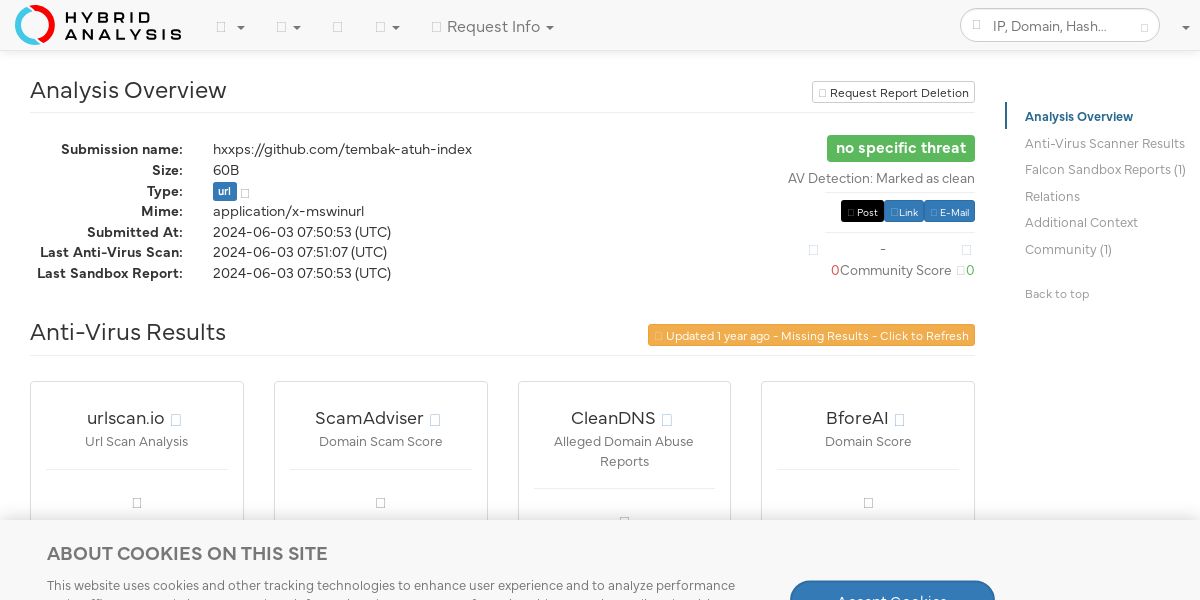Open the external link icon beside CleanDNS
This screenshot has height=600, width=1200.
click(x=667, y=420)
